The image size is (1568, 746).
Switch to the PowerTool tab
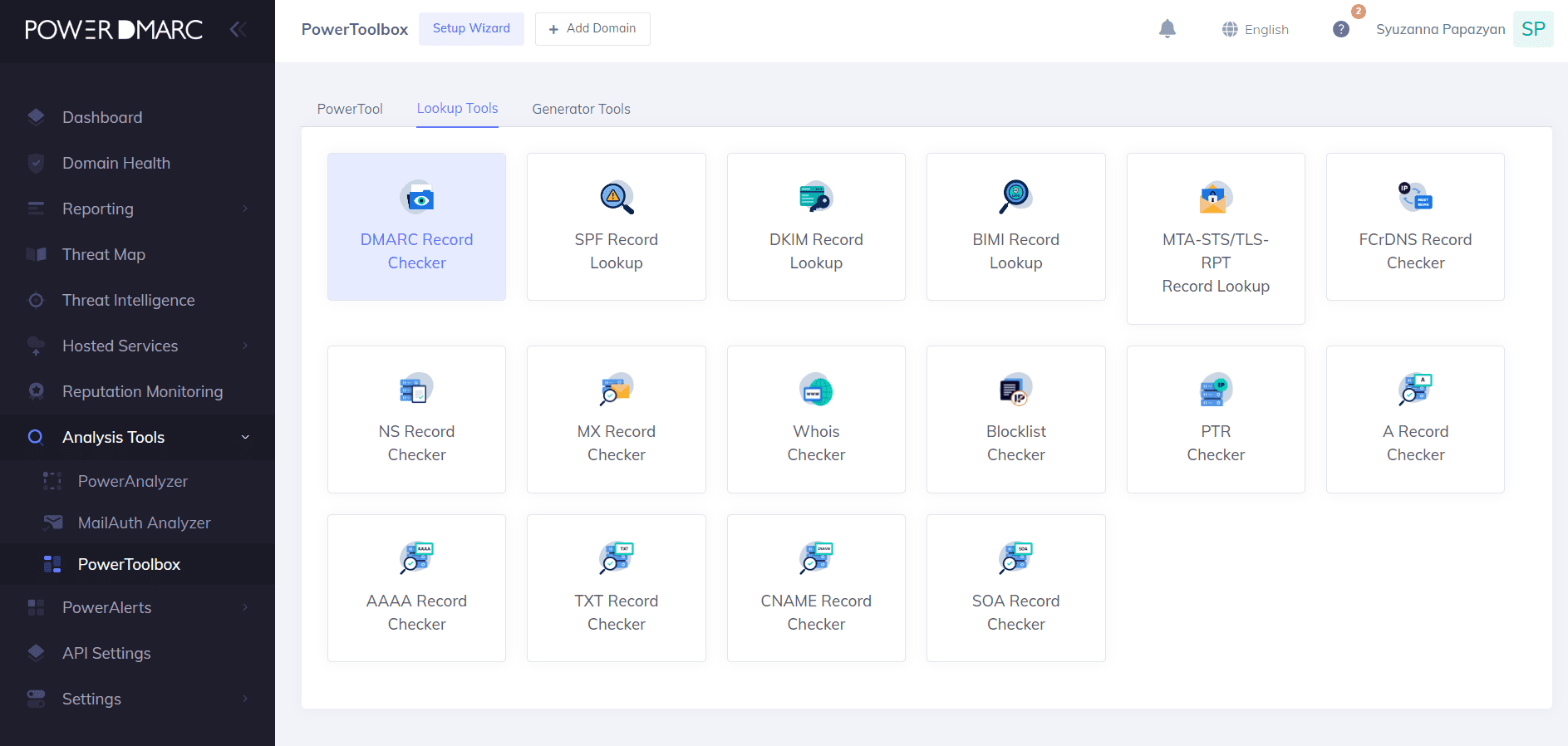350,109
